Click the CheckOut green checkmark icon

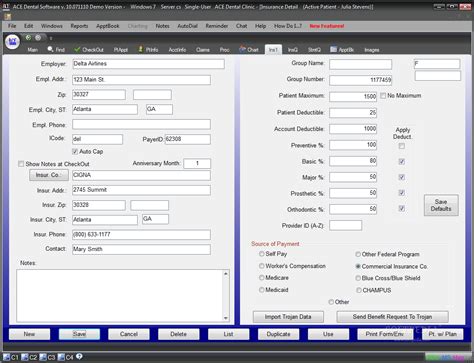[77, 49]
